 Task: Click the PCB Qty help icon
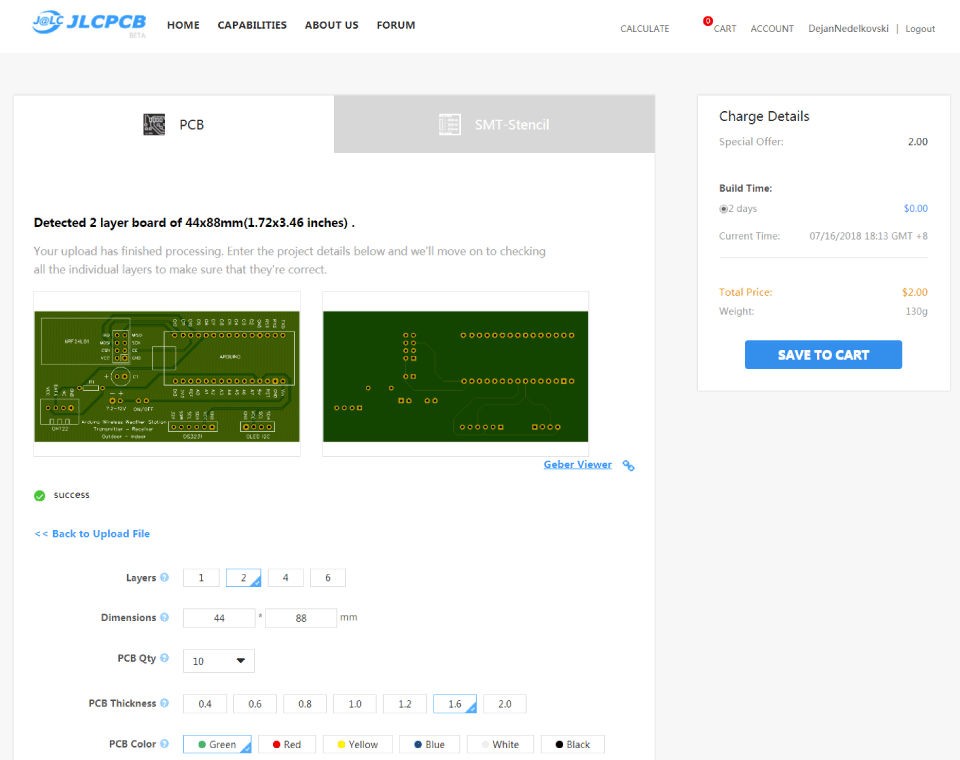pyautogui.click(x=165, y=659)
